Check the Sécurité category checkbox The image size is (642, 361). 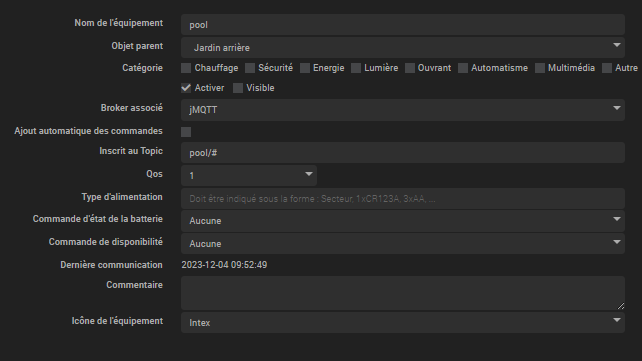coord(250,68)
